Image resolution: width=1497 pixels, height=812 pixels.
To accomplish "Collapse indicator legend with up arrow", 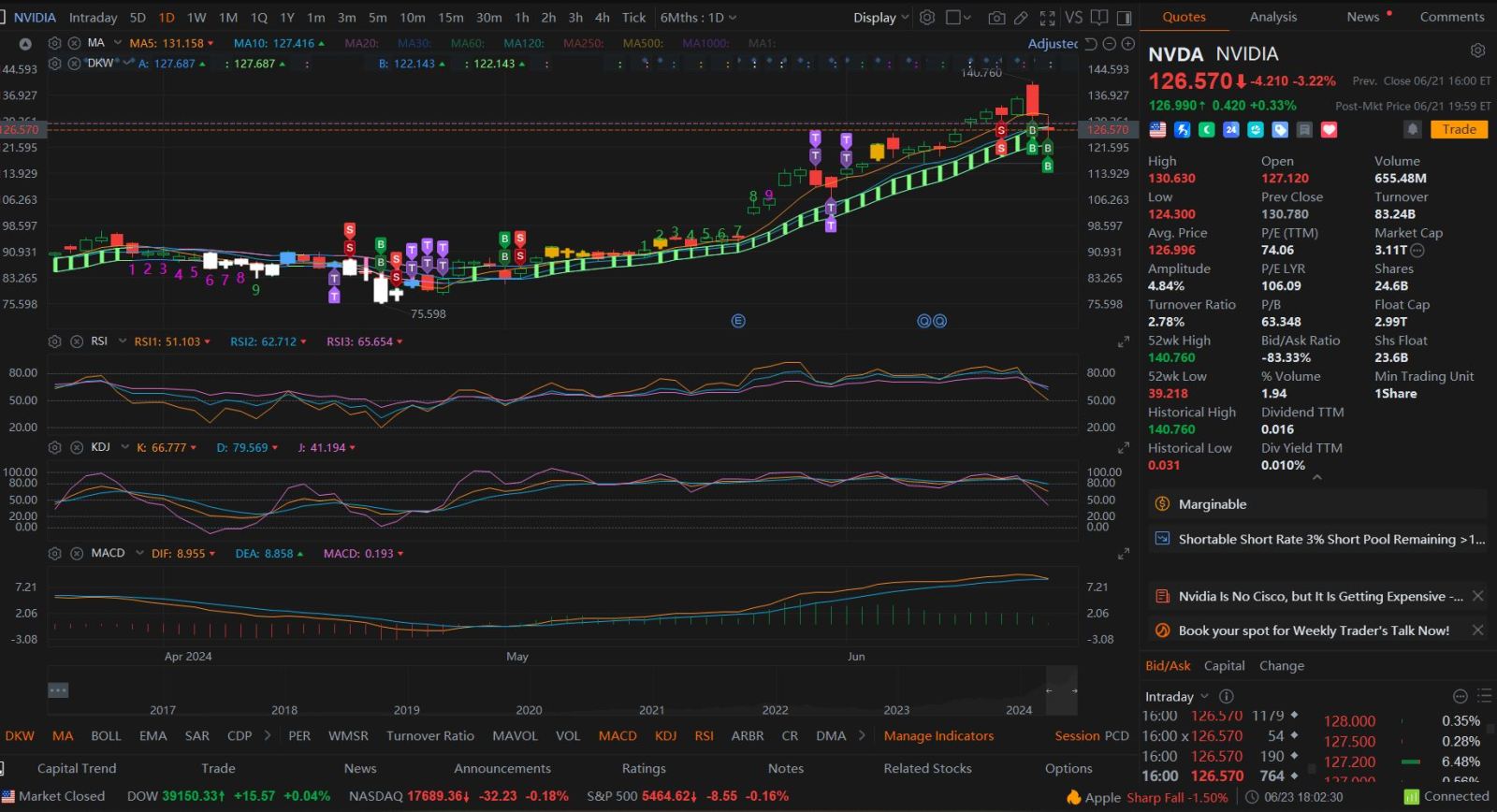I will (x=25, y=44).
